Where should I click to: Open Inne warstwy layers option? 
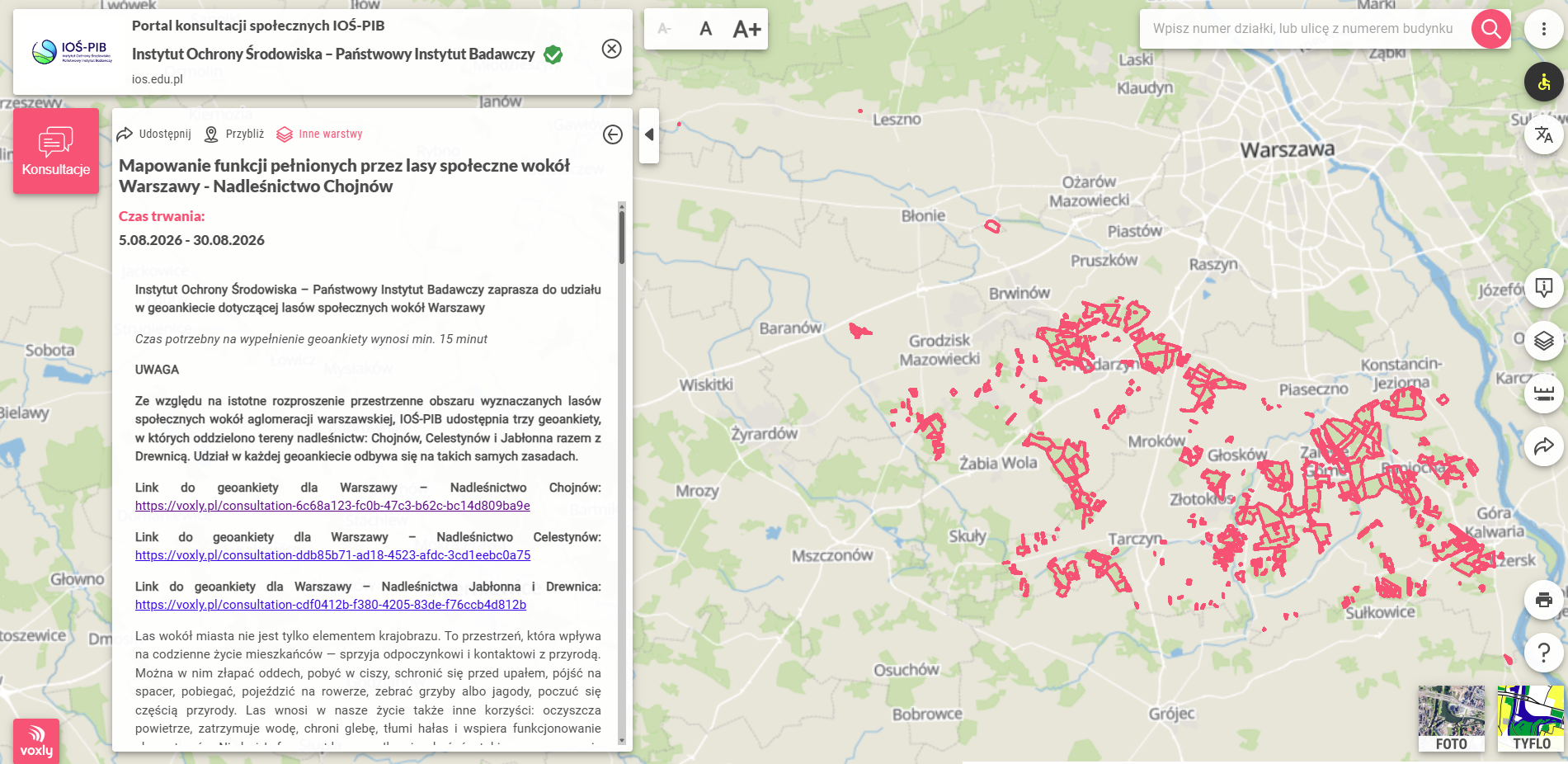click(320, 134)
